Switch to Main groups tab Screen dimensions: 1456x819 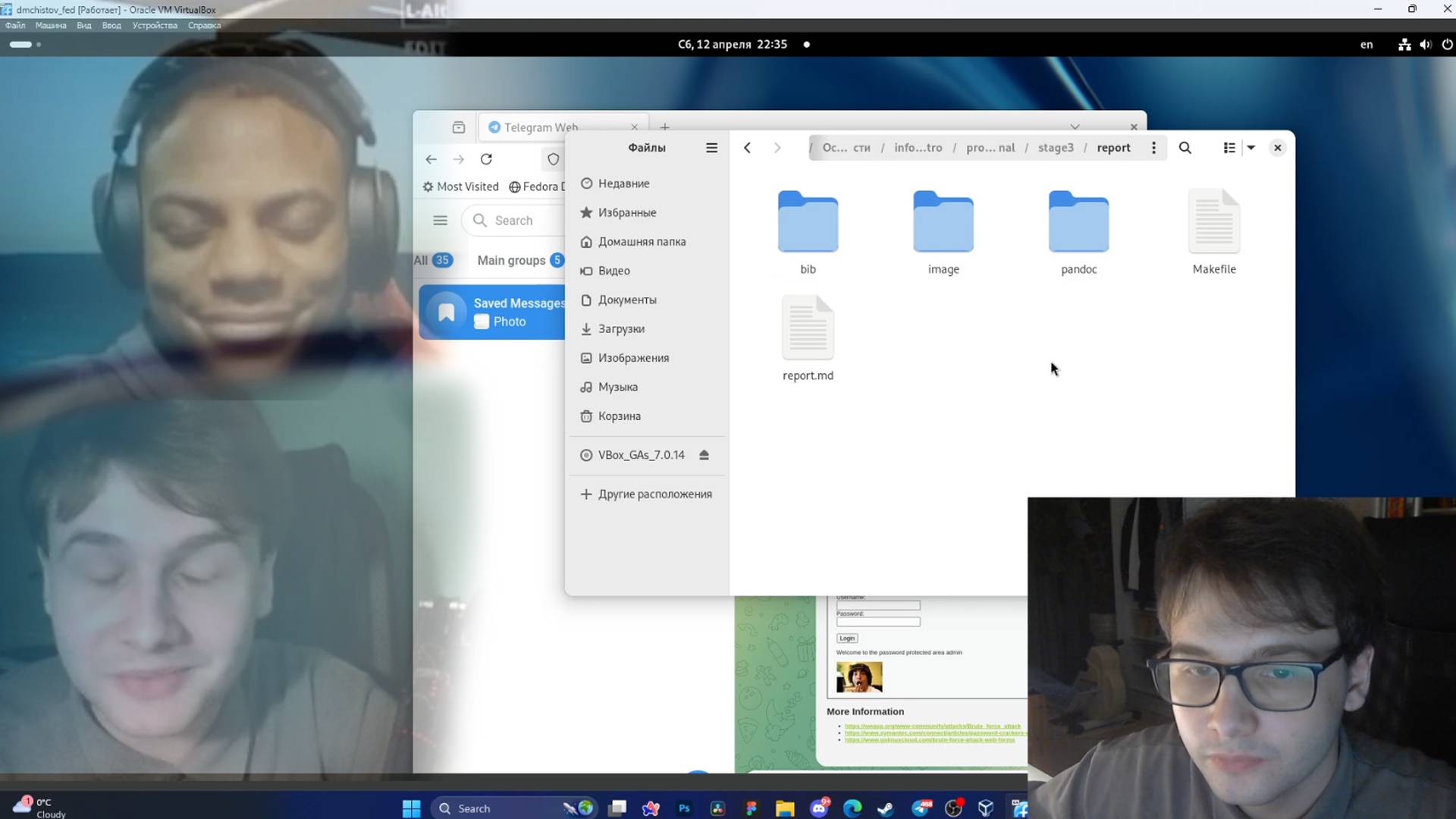click(511, 260)
